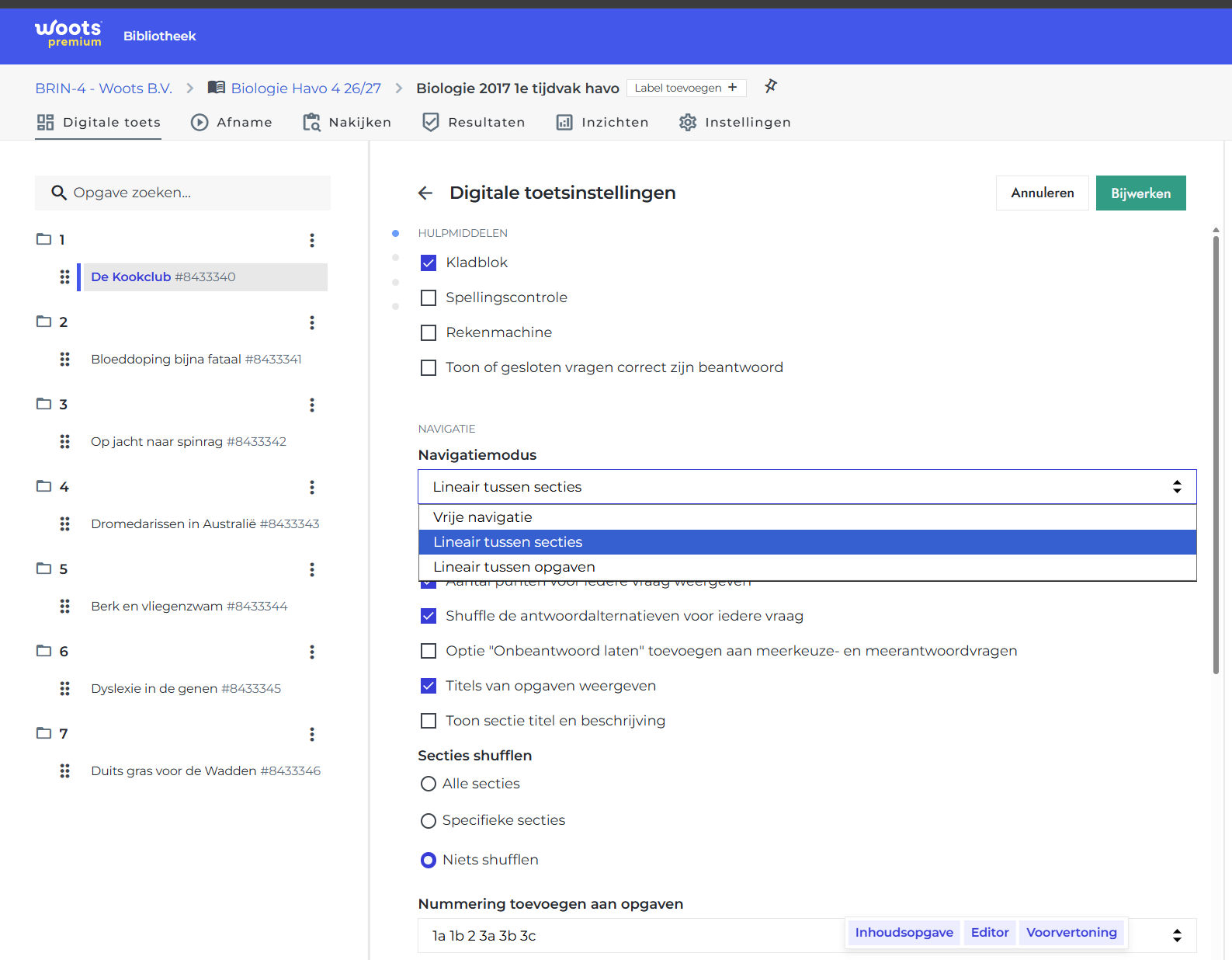Select the Alle secties radio button
This screenshot has width=1232, height=960.
(428, 784)
